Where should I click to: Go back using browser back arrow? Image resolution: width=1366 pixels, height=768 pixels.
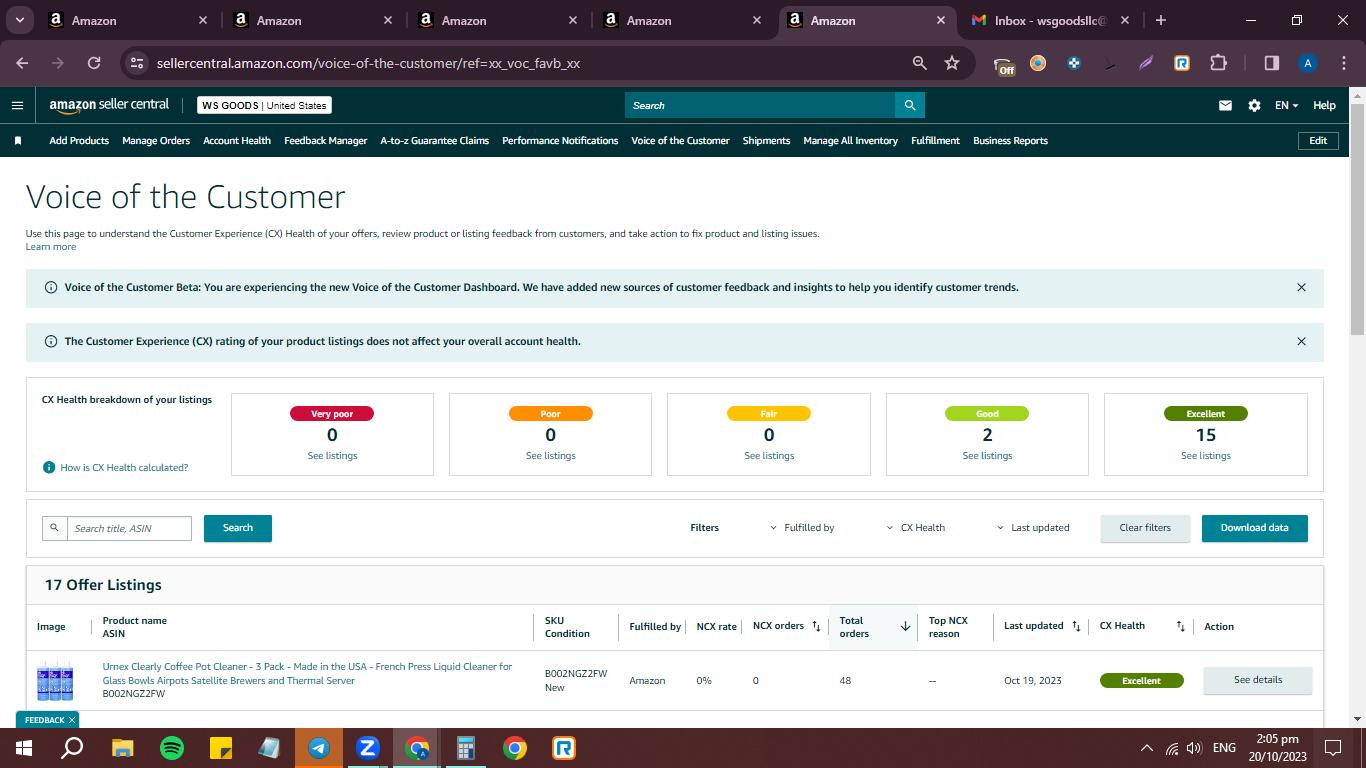(22, 63)
